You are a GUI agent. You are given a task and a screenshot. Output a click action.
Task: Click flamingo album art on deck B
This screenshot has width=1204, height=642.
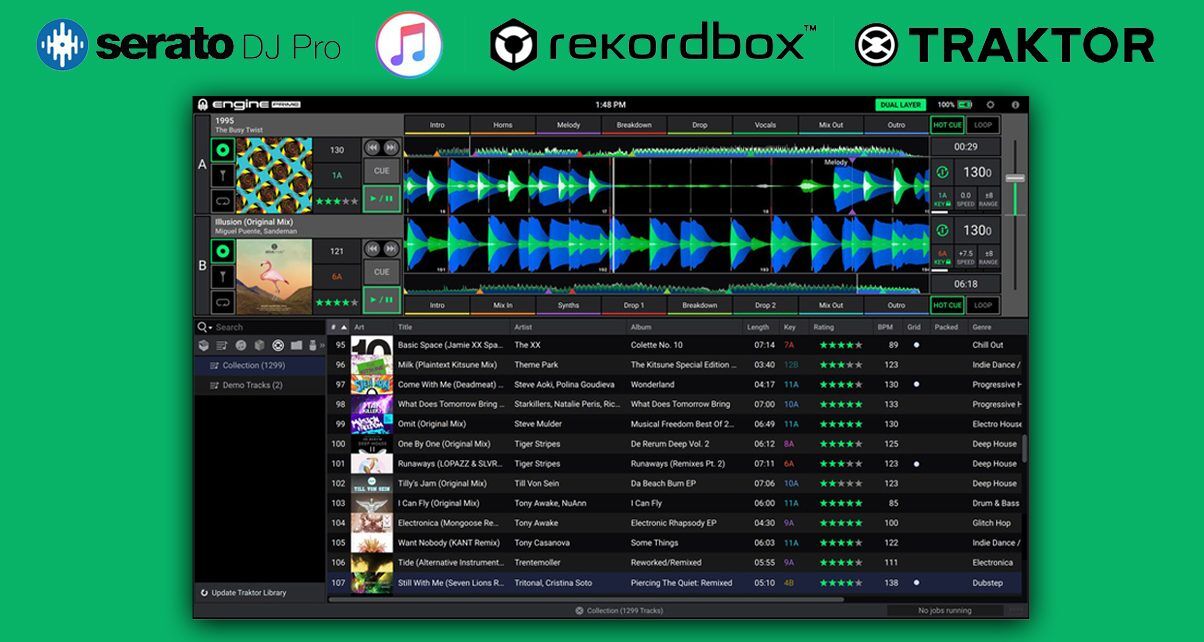point(274,277)
